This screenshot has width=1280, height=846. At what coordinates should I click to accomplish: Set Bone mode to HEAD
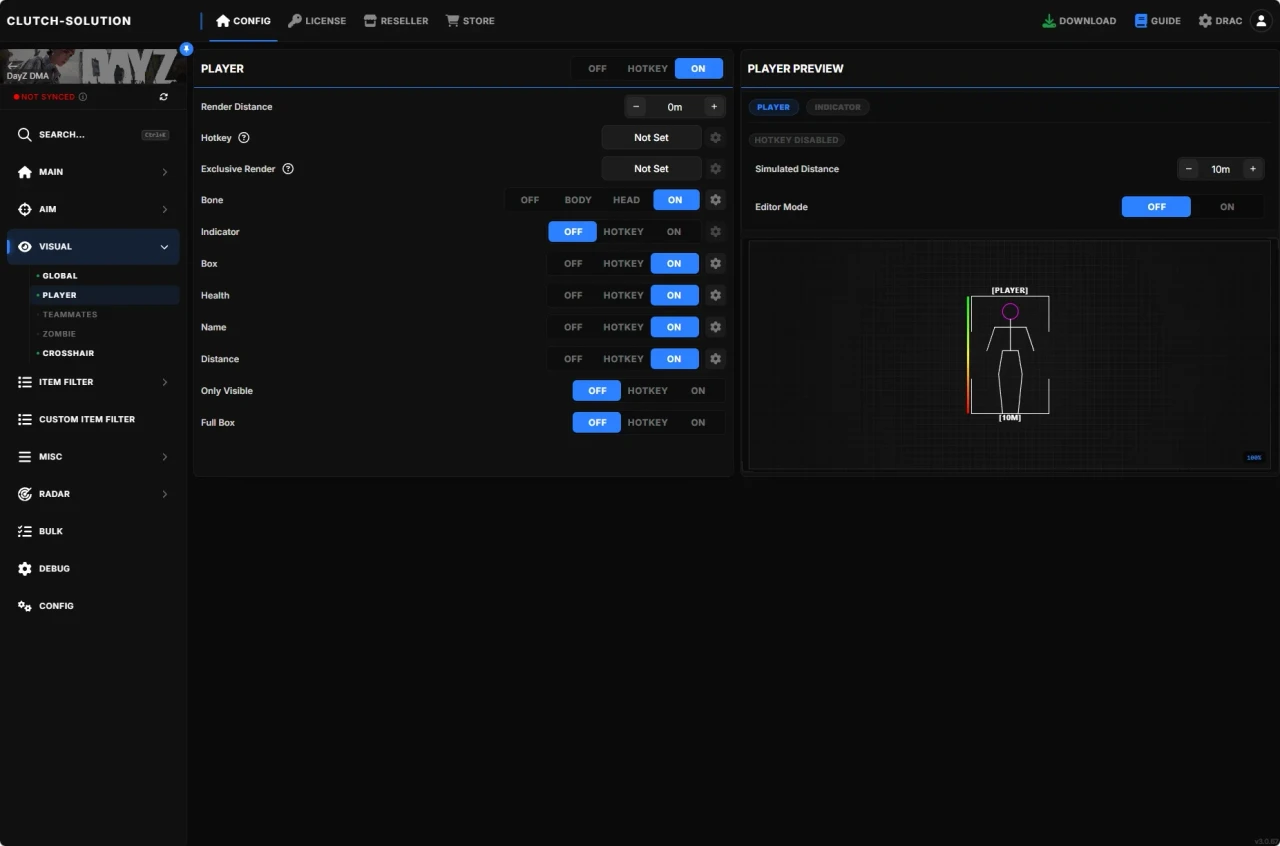tap(626, 200)
